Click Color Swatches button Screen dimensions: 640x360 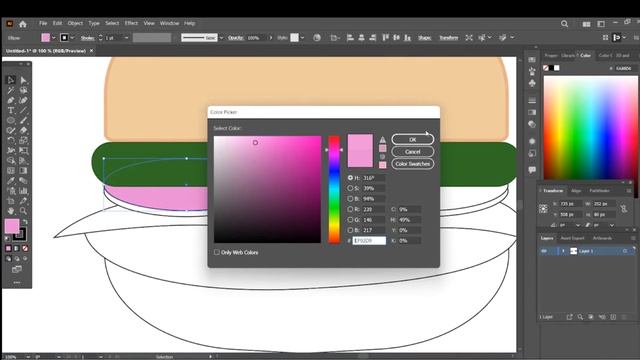click(413, 164)
